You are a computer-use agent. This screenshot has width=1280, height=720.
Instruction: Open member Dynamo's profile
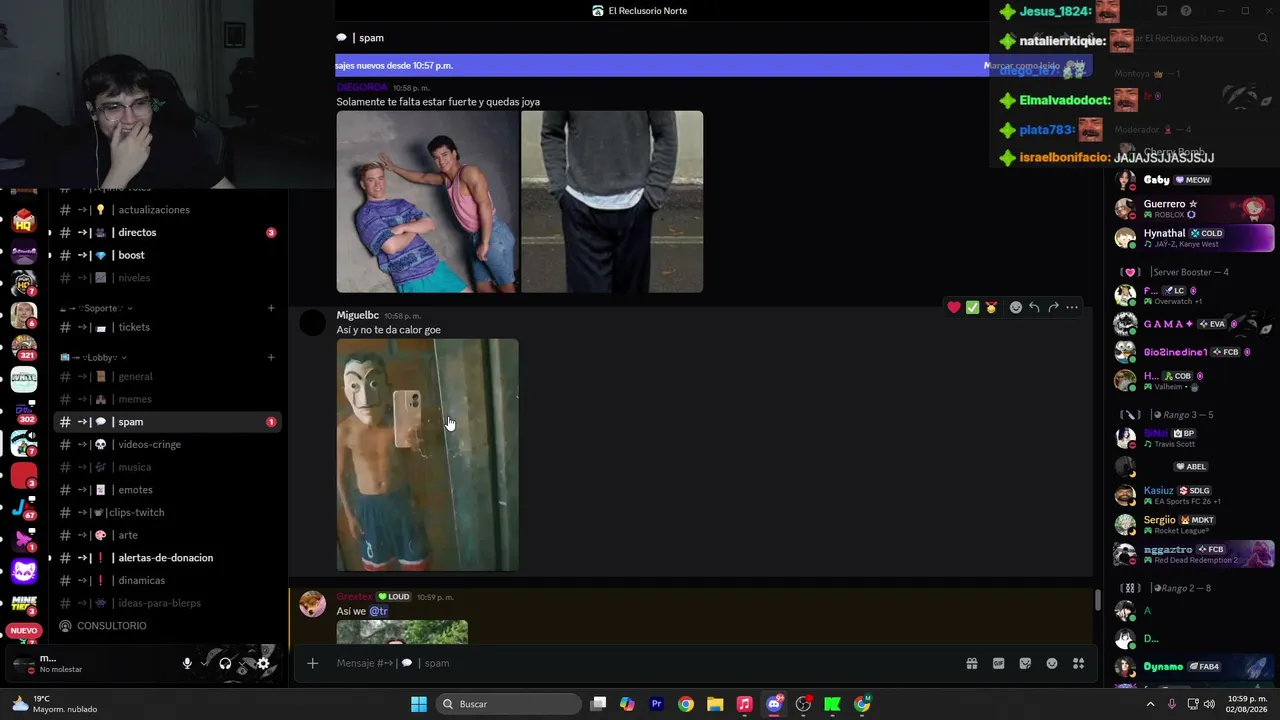click(x=1194, y=667)
